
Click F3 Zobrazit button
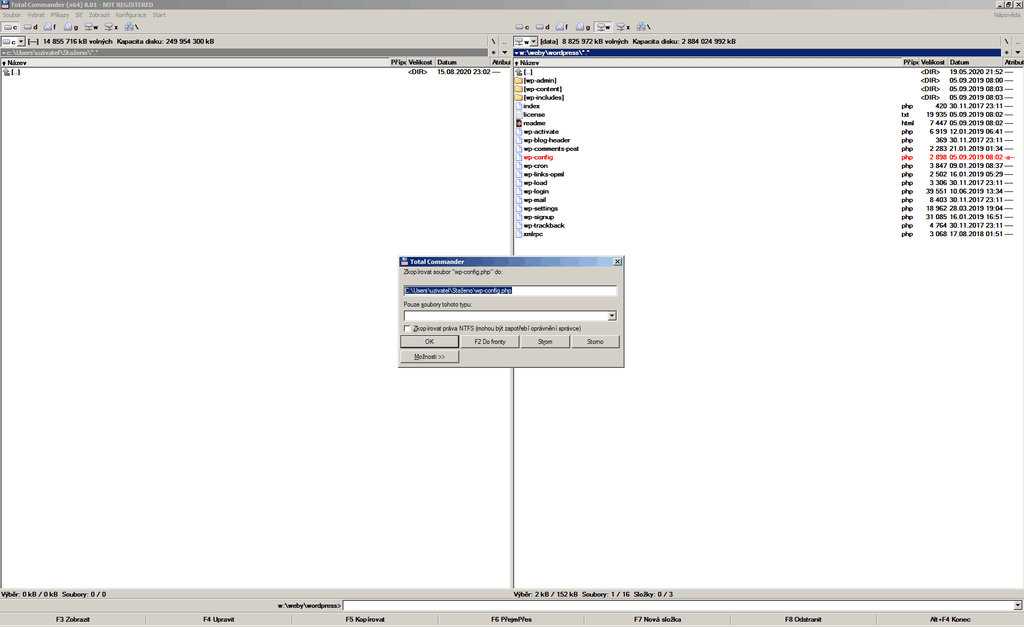[x=72, y=619]
